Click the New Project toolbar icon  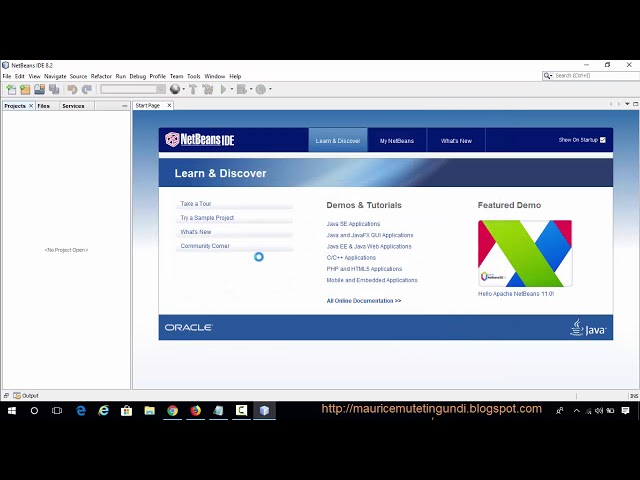pos(25,89)
